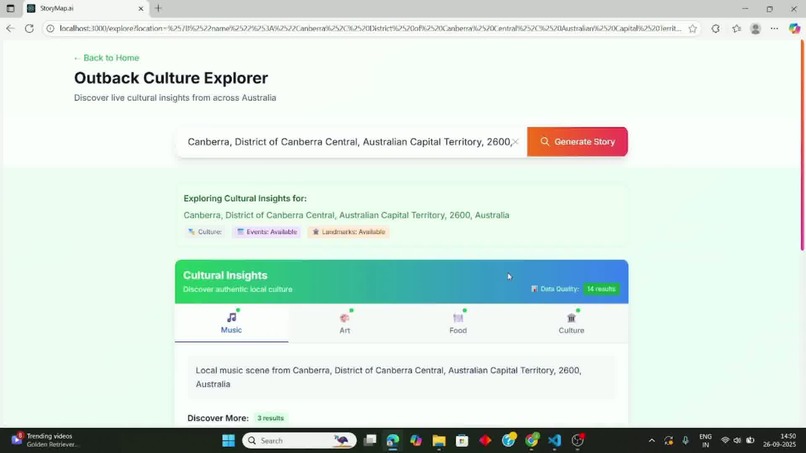
Task: Open Visual Studio Code from taskbar
Action: pos(554,441)
